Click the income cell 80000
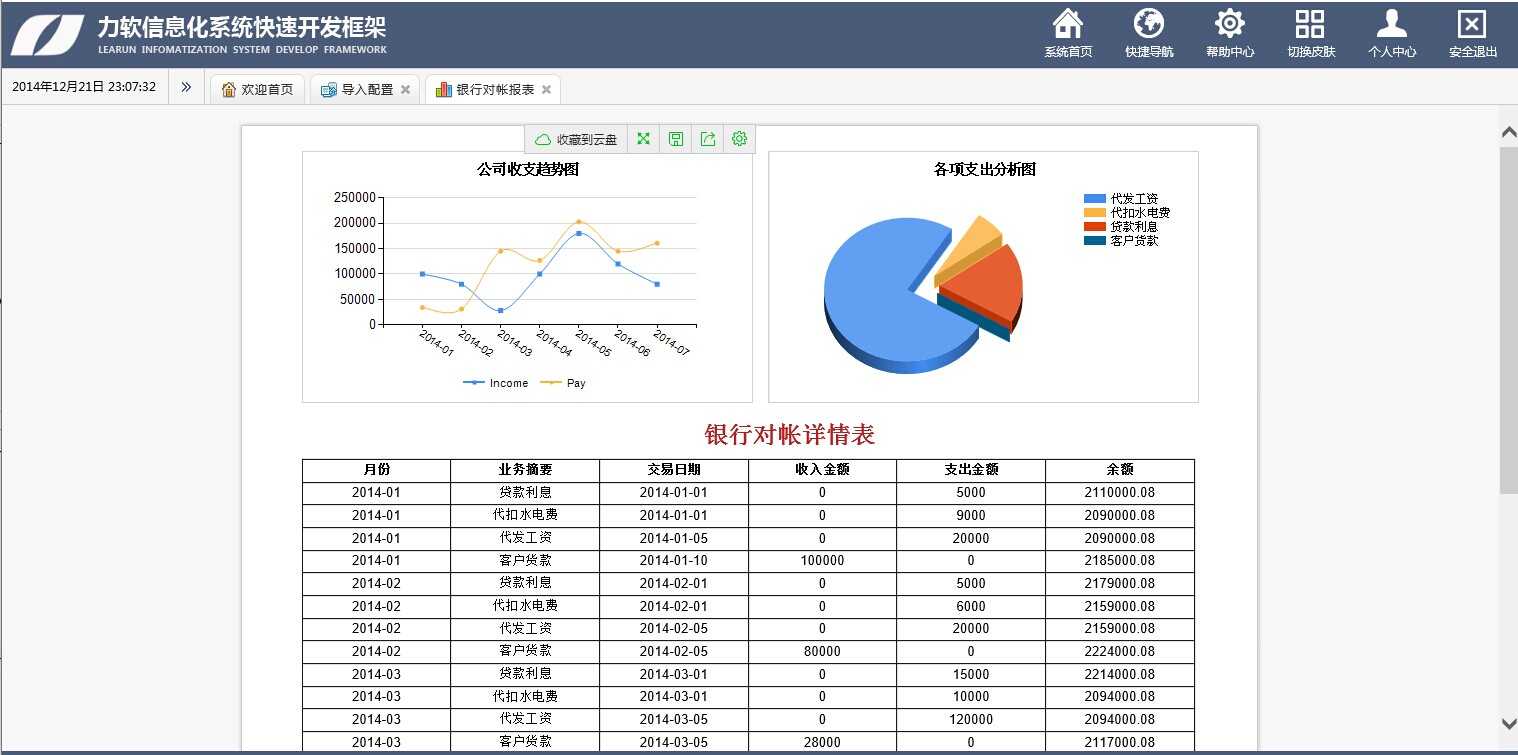This screenshot has width=1518, height=755. pos(822,652)
